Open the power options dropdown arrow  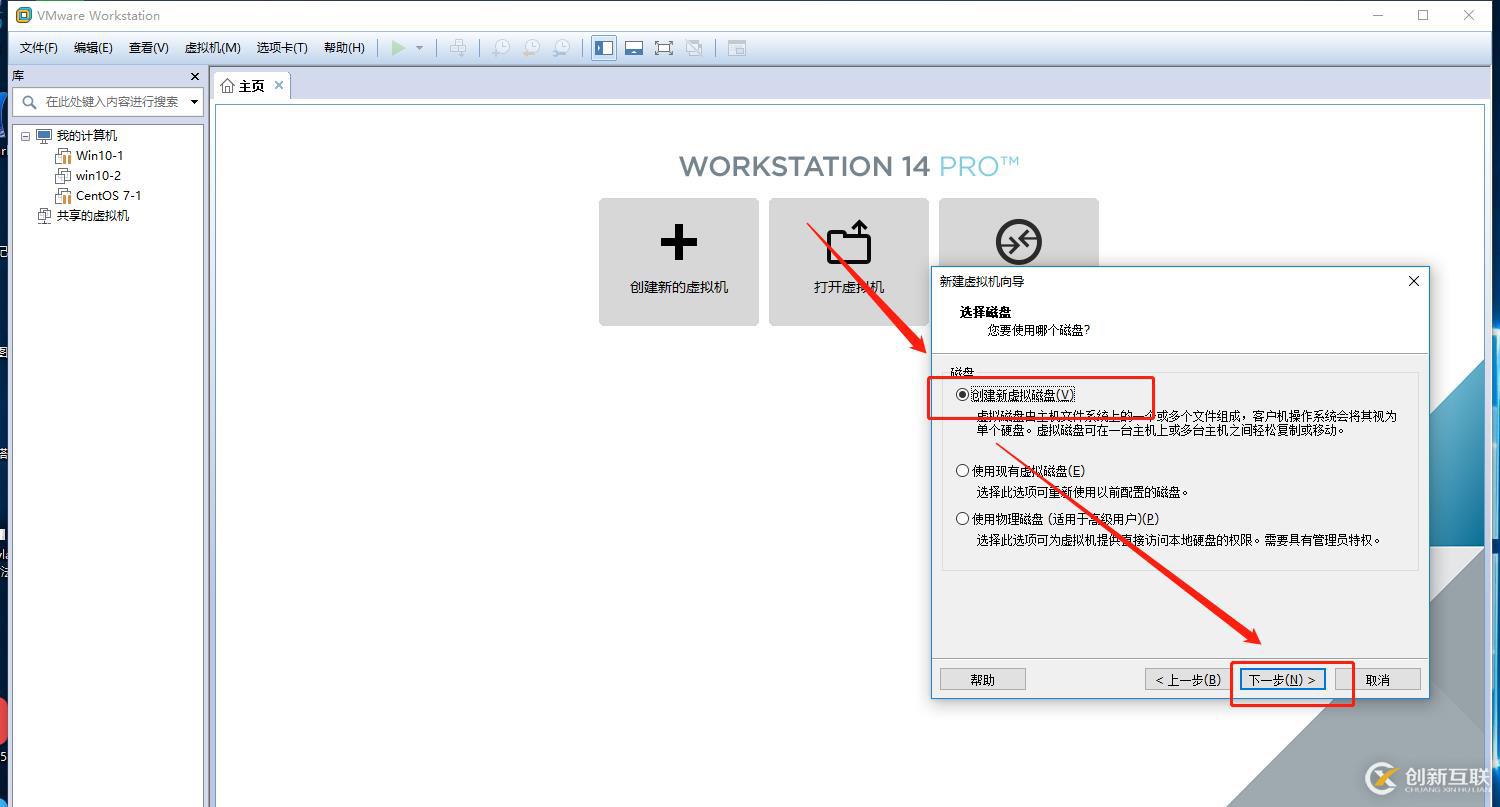(419, 48)
